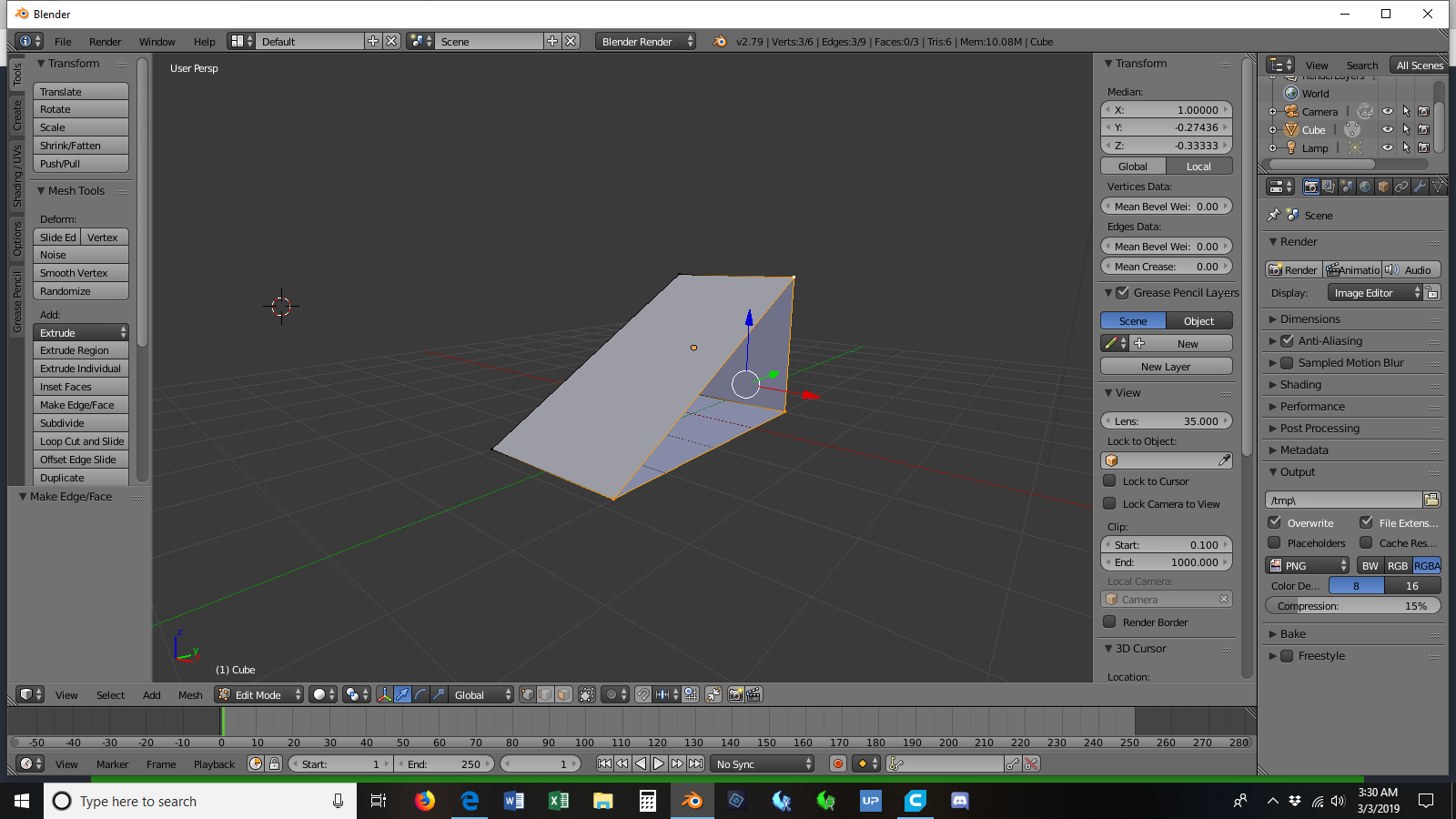Open the Extrude dropdown menu
1456x819 pixels.
(x=81, y=333)
